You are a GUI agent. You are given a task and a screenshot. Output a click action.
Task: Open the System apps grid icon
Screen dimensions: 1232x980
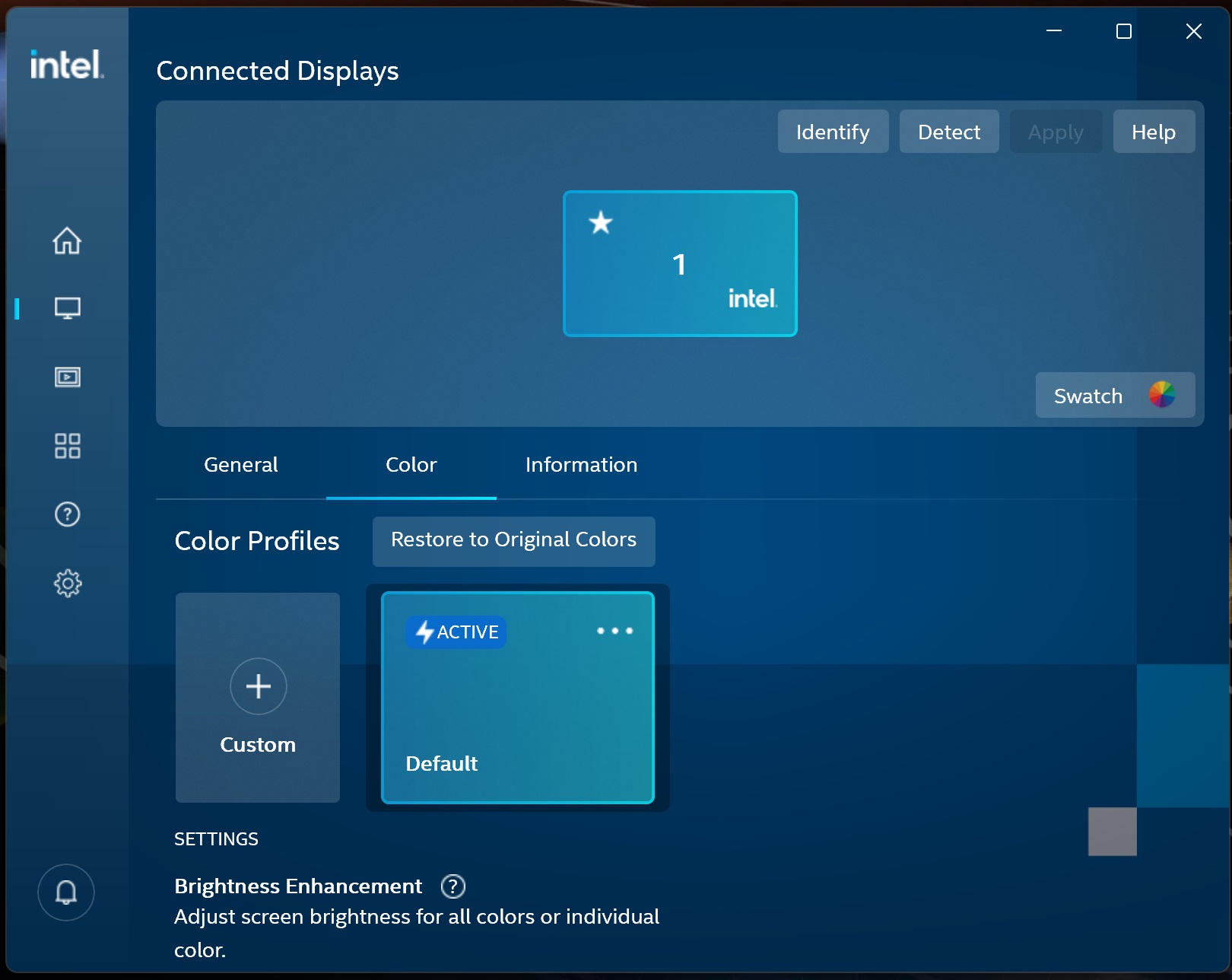(x=68, y=446)
